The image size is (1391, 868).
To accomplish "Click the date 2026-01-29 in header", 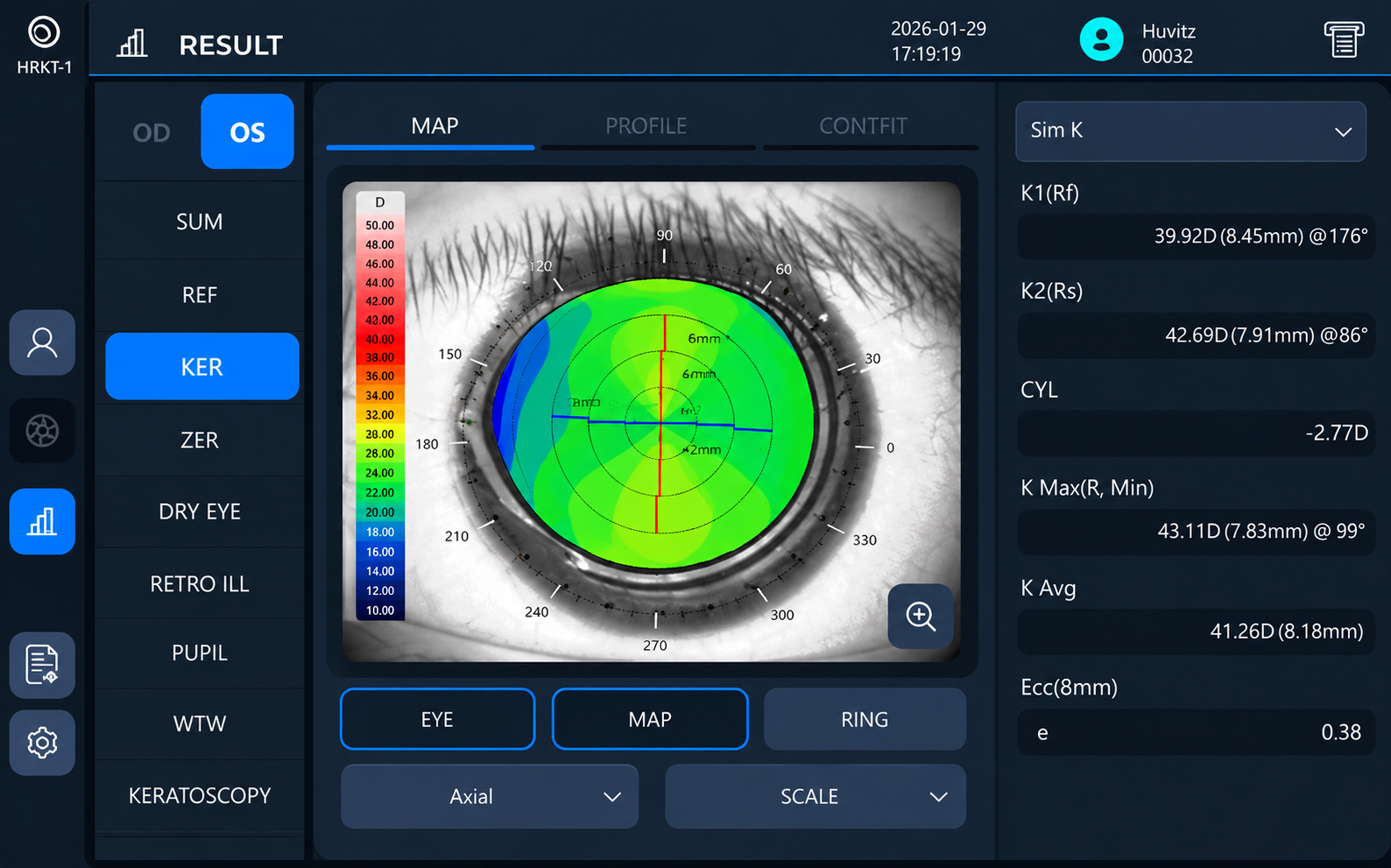I will (x=938, y=29).
